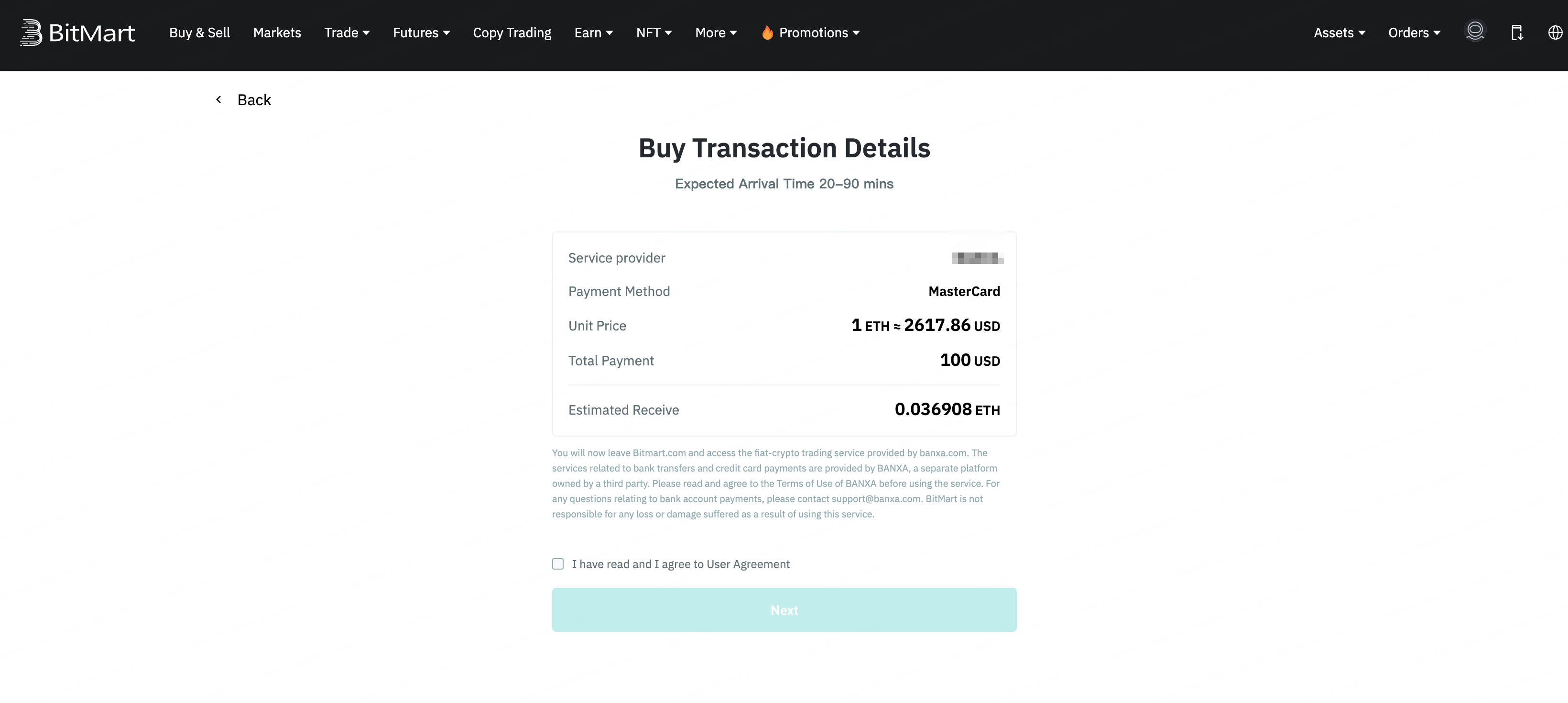Select Copy Trading in navigation
1568x703 pixels.
point(512,33)
